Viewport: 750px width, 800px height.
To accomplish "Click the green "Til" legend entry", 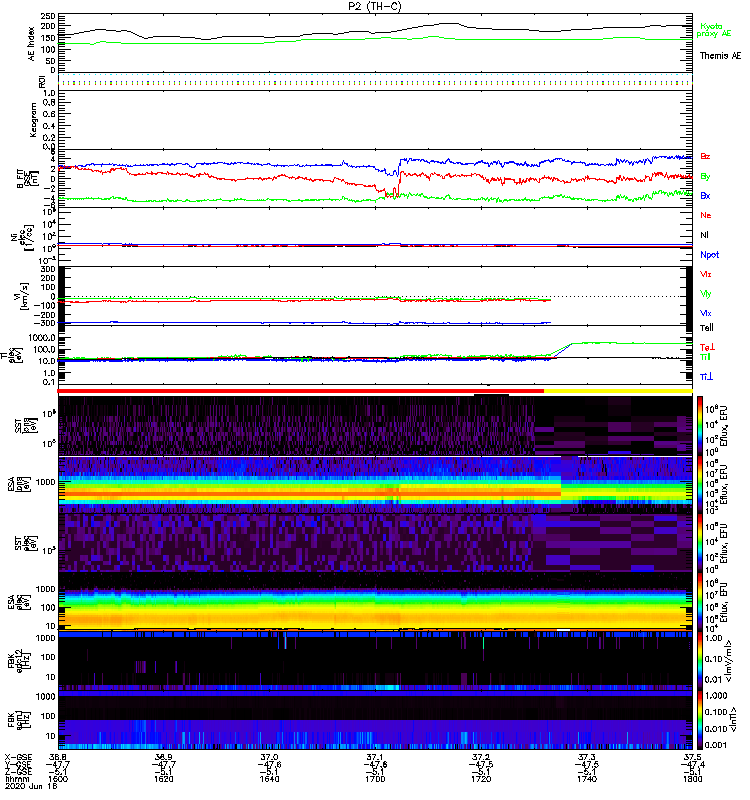I will click(x=705, y=357).
